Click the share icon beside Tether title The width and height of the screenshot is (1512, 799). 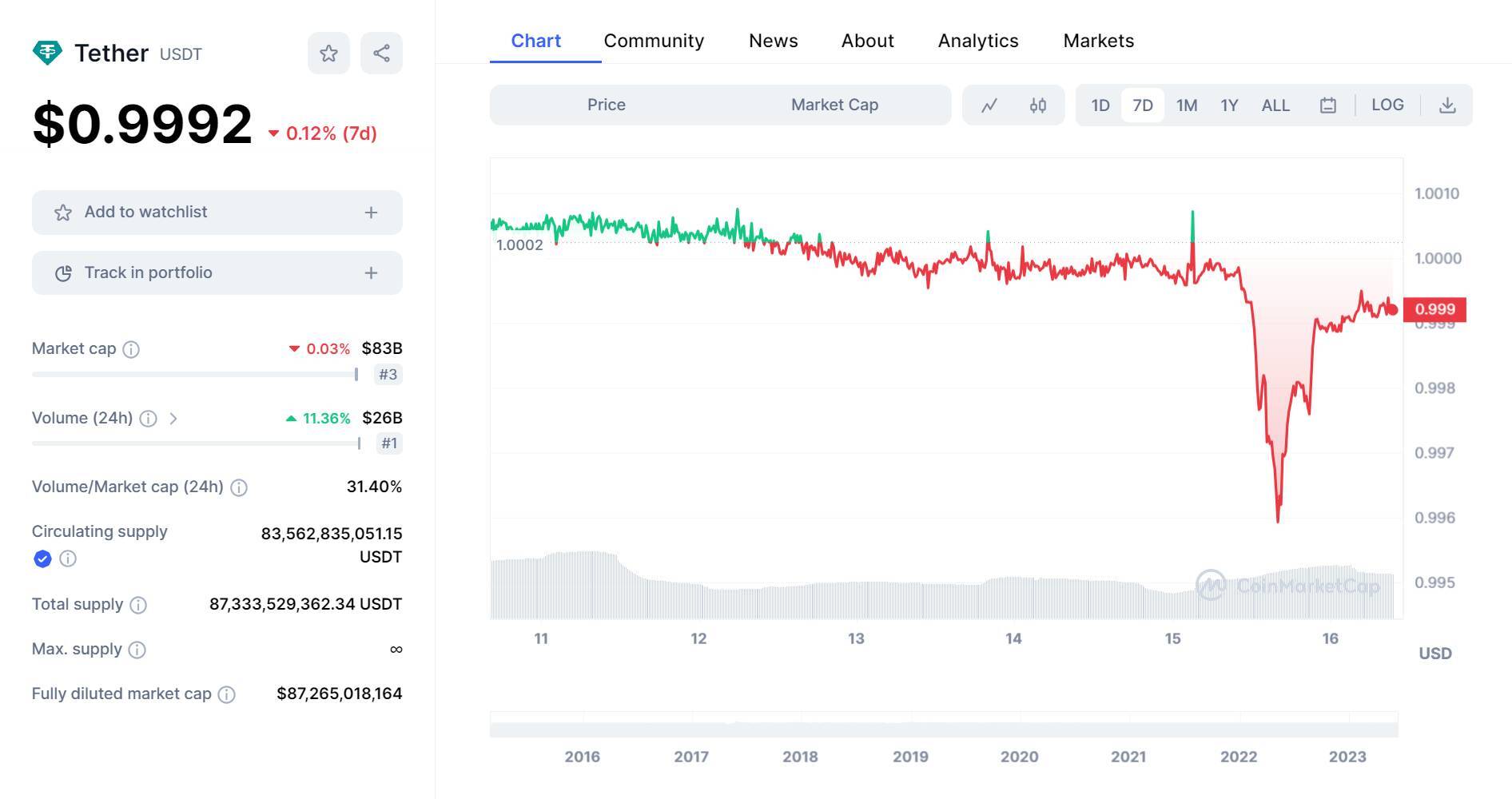(x=381, y=54)
